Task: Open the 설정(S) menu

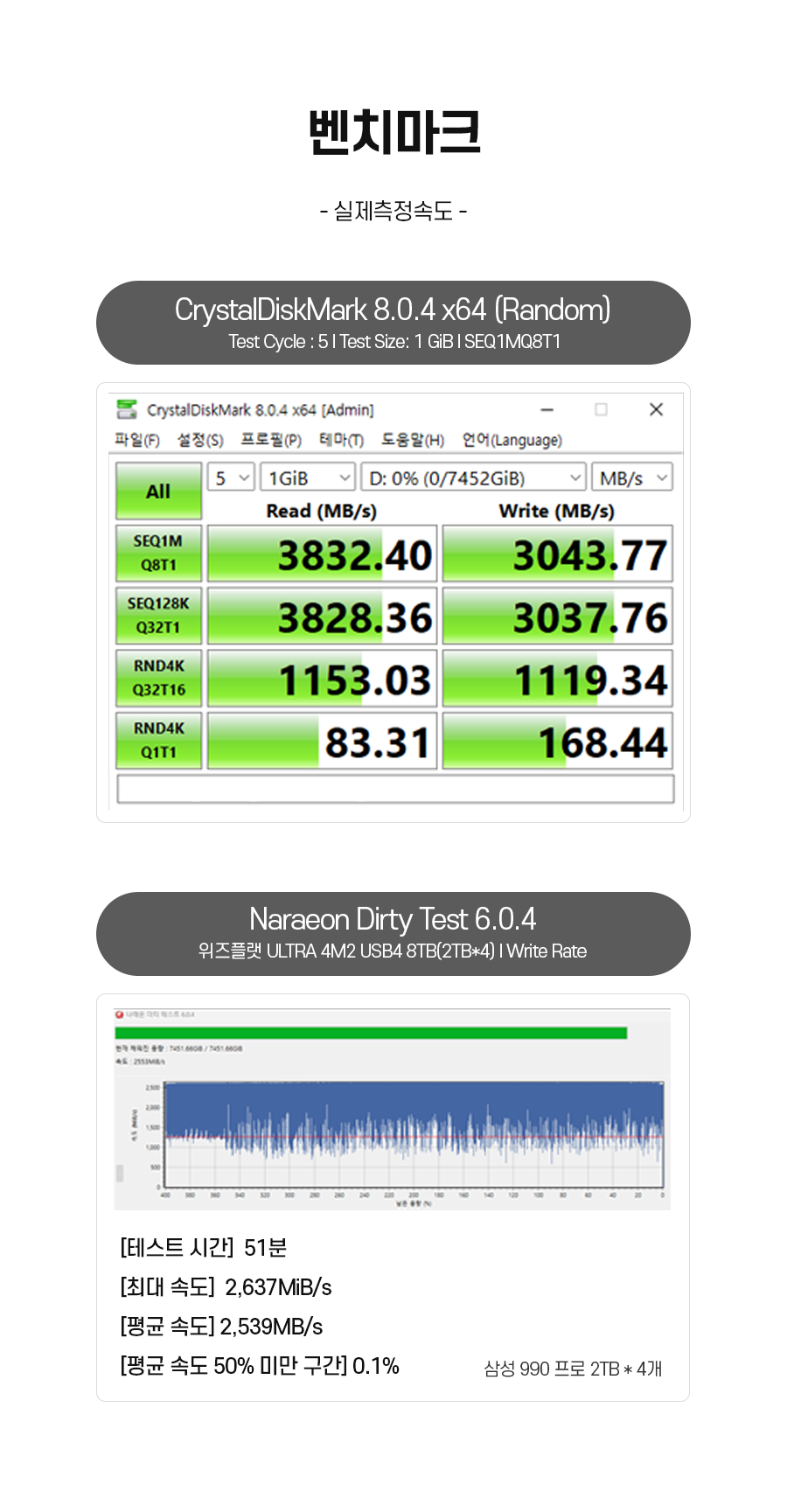Action: tap(200, 440)
